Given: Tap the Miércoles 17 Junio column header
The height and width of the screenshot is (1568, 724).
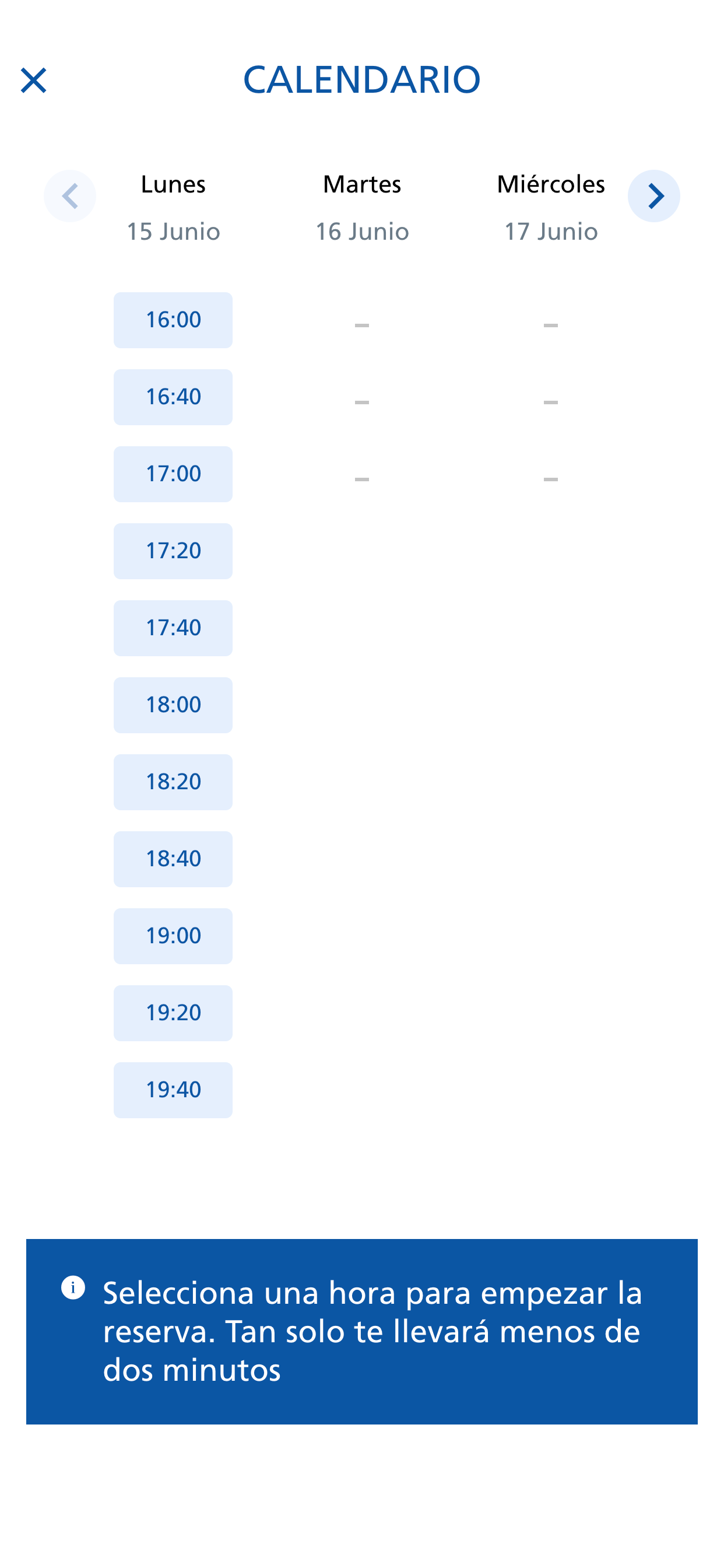Looking at the screenshot, I should pos(551,208).
